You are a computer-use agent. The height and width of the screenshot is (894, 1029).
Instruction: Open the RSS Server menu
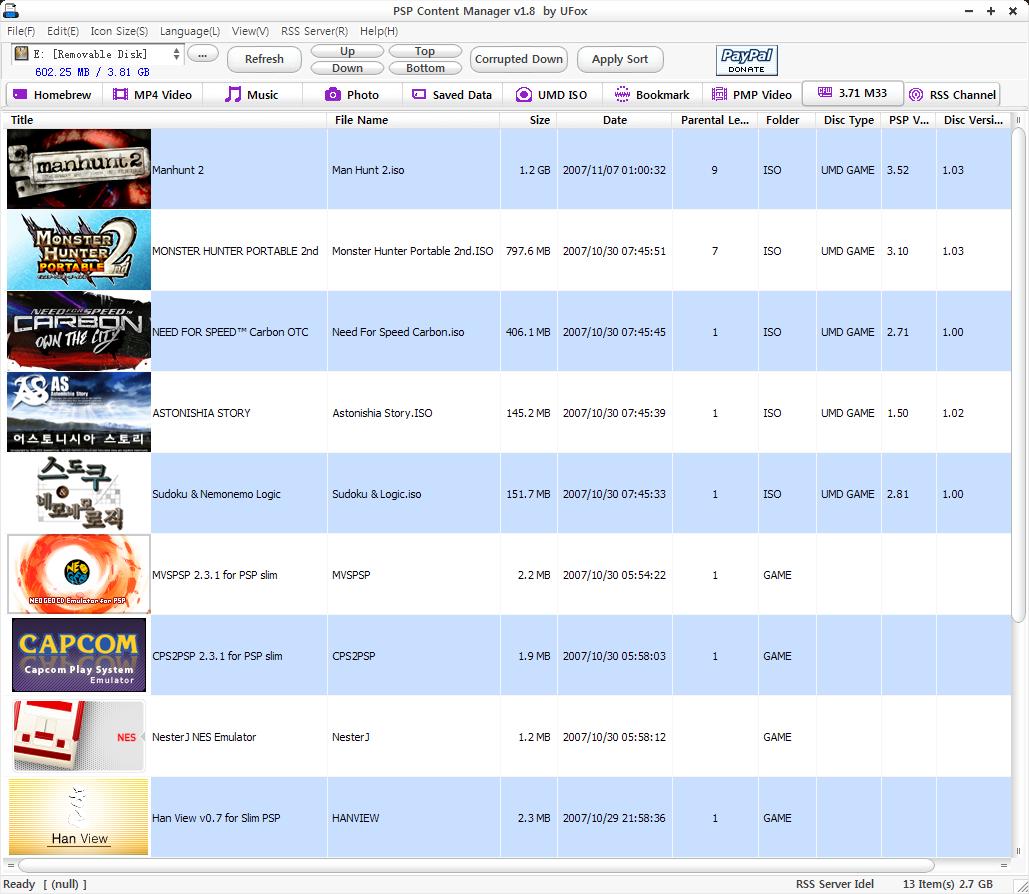tap(314, 31)
